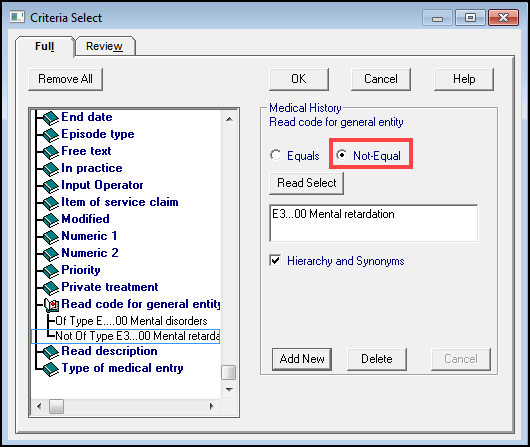The image size is (530, 447).
Task: Uncheck Hierarchy and Synonyms checkbox
Action: (x=275, y=261)
